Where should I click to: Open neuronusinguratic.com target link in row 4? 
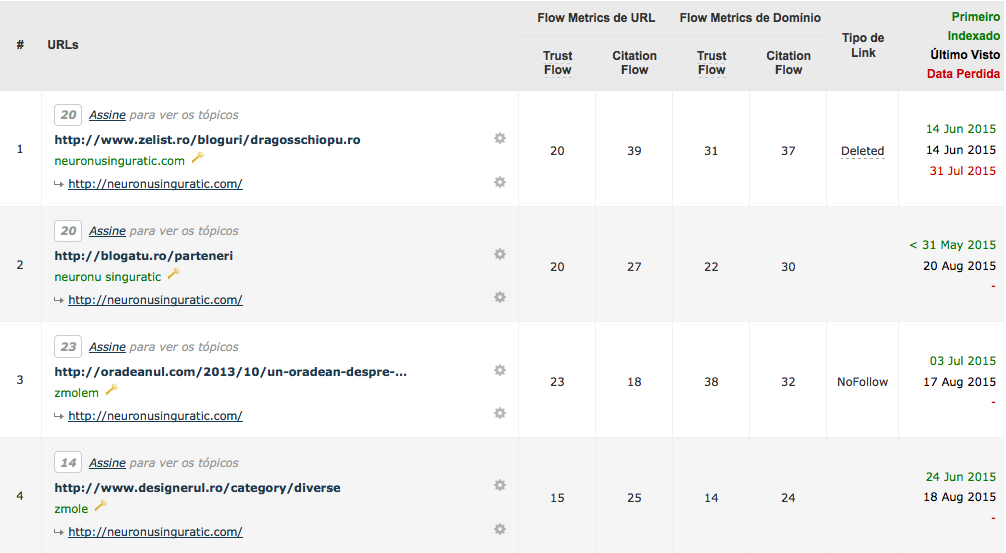click(155, 532)
